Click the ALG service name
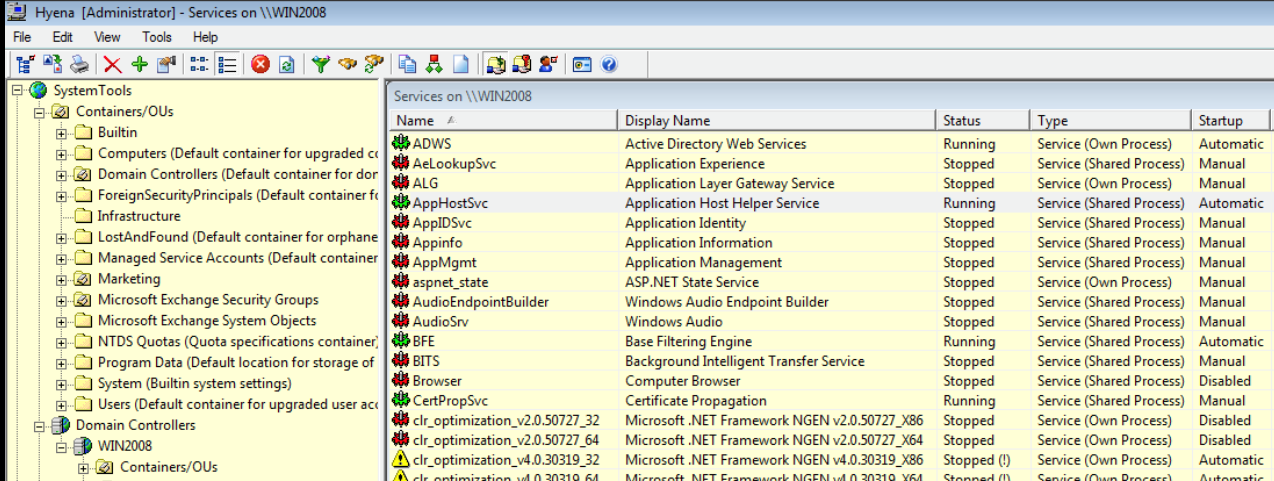 click(x=425, y=183)
